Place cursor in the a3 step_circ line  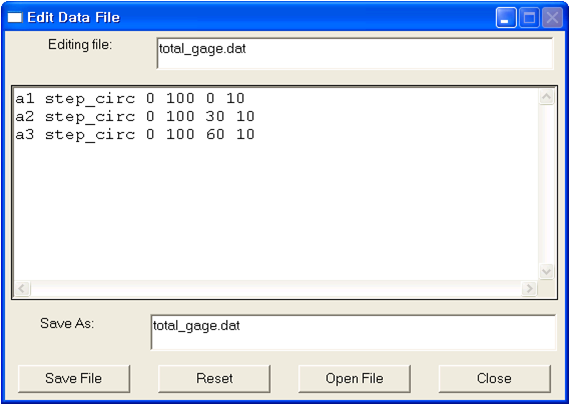135,135
